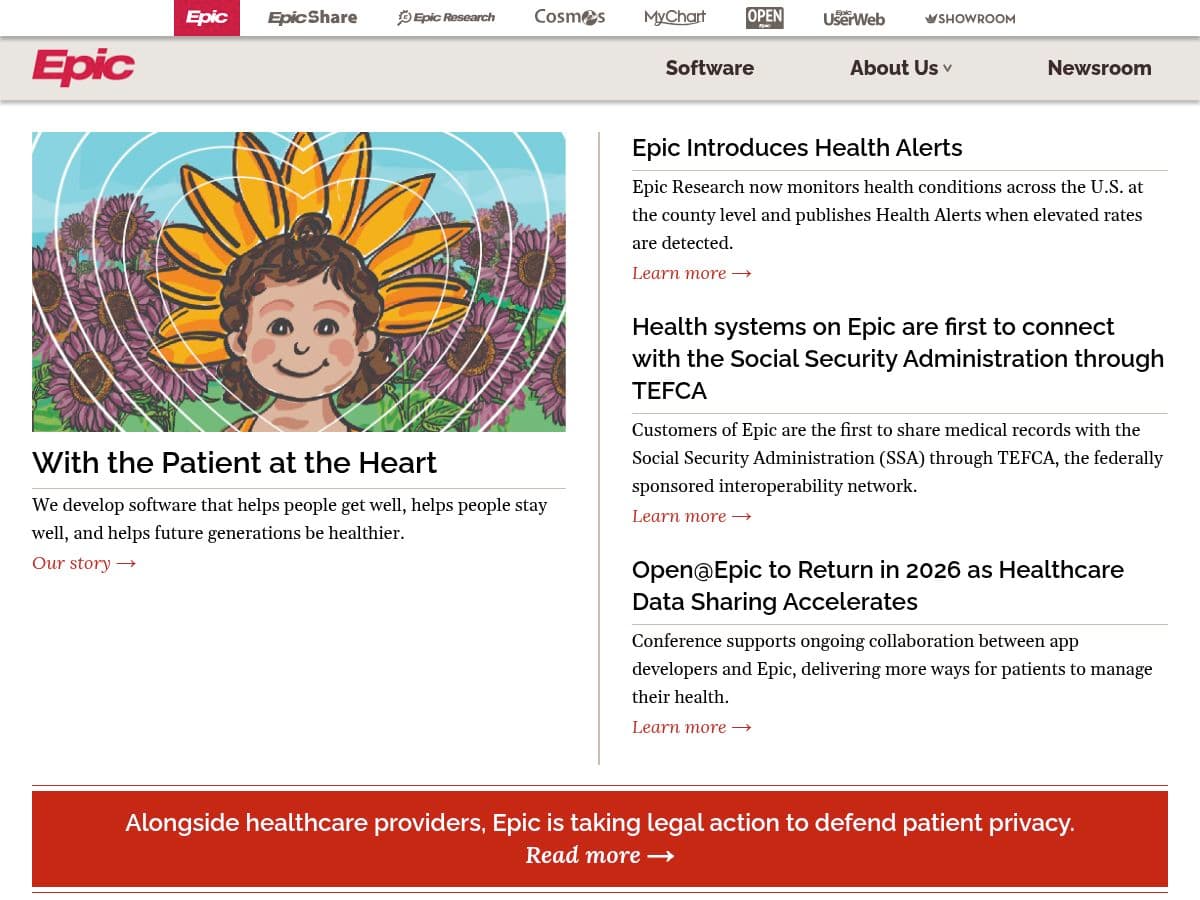1200x900 pixels.
Task: Click the Our story link
Action: 84,563
